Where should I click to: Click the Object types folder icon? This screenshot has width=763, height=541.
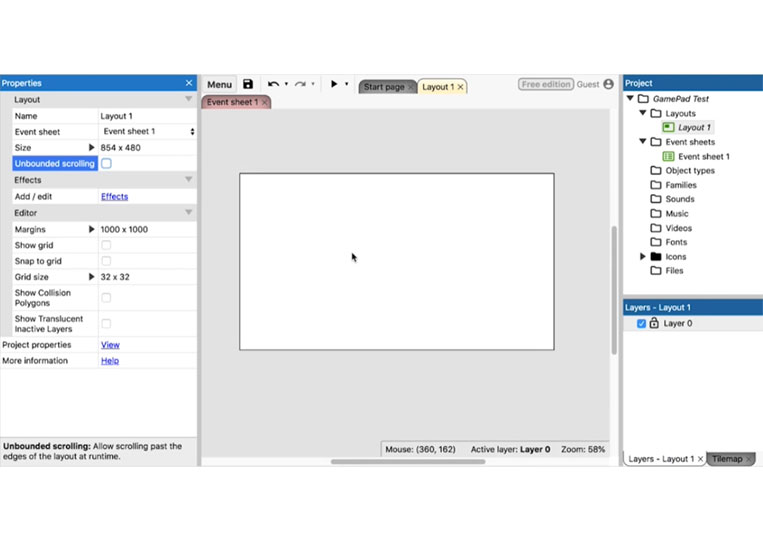(656, 170)
